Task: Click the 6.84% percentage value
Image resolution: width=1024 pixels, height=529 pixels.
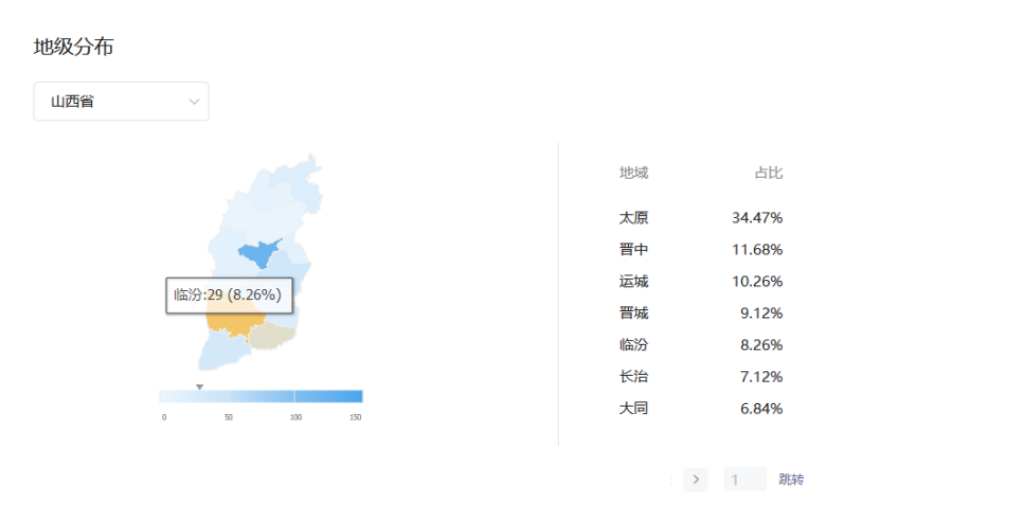Action: click(x=761, y=408)
